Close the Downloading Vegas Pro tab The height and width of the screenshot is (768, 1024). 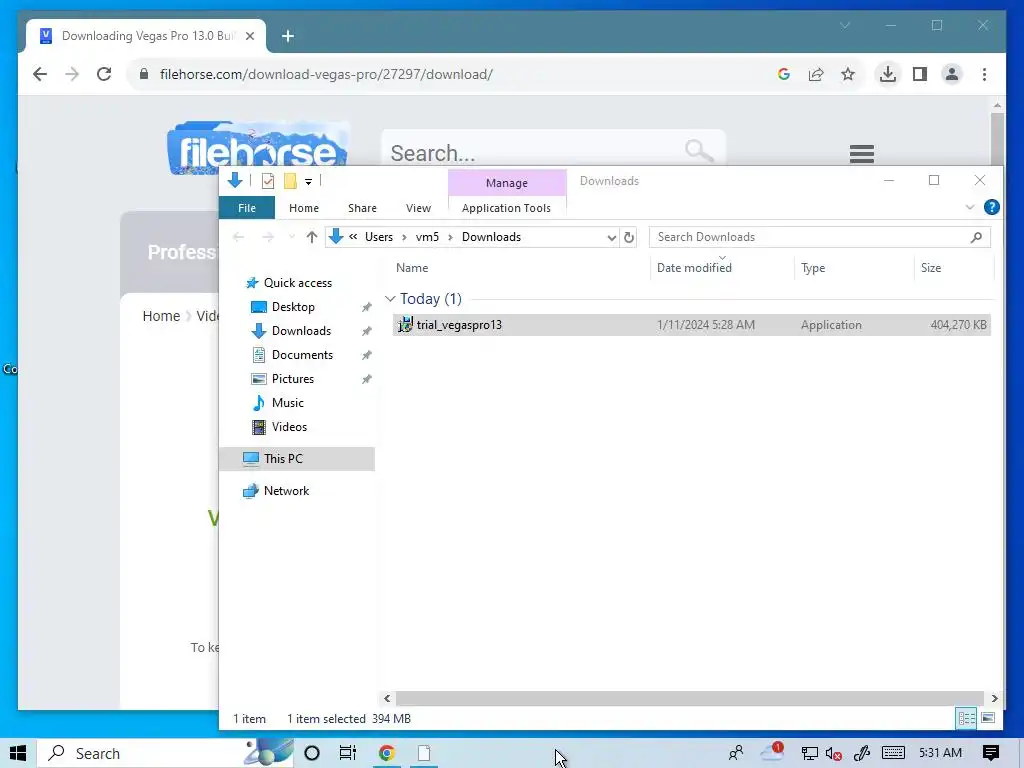[x=249, y=36]
